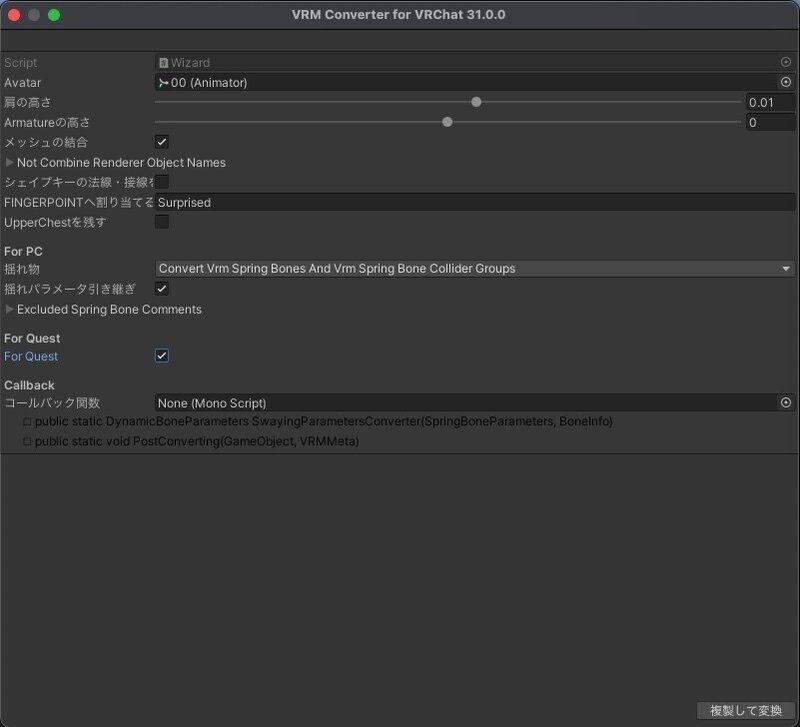This screenshot has width=800, height=727.
Task: Click the window title VRM Converter for VRChat
Action: (x=398, y=14)
